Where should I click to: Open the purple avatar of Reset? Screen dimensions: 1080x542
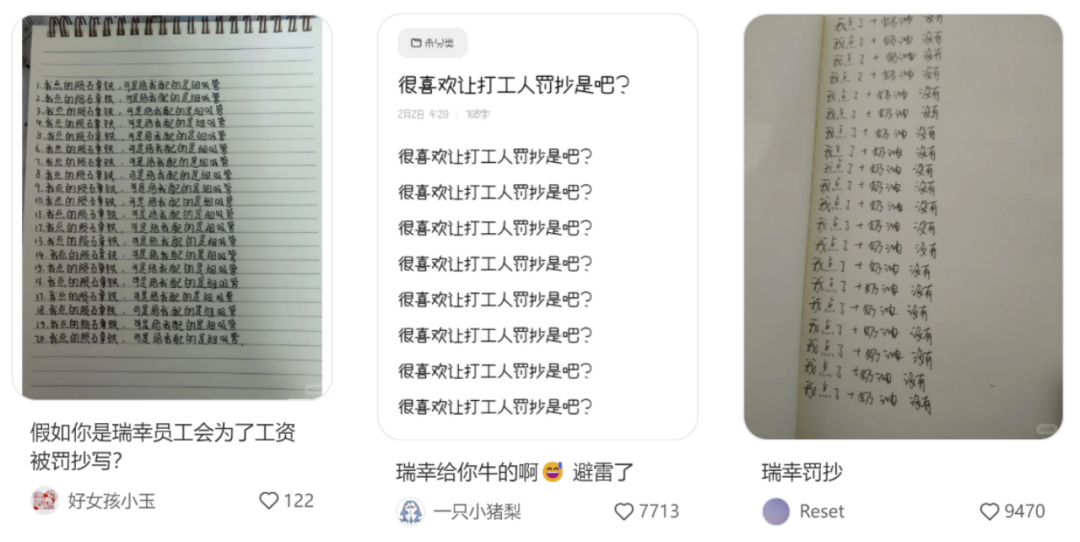[776, 512]
